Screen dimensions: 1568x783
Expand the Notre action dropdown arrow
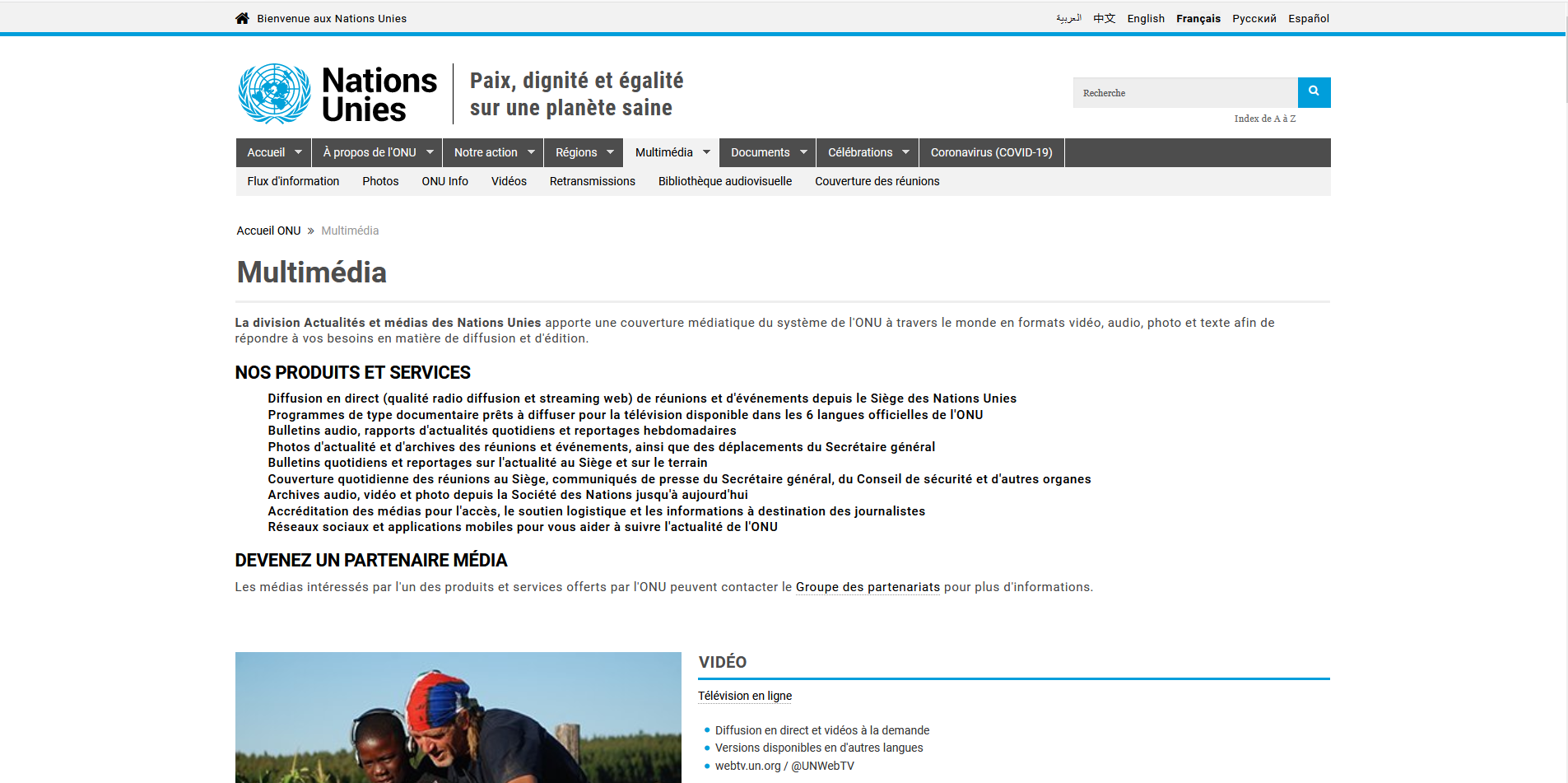click(x=531, y=152)
